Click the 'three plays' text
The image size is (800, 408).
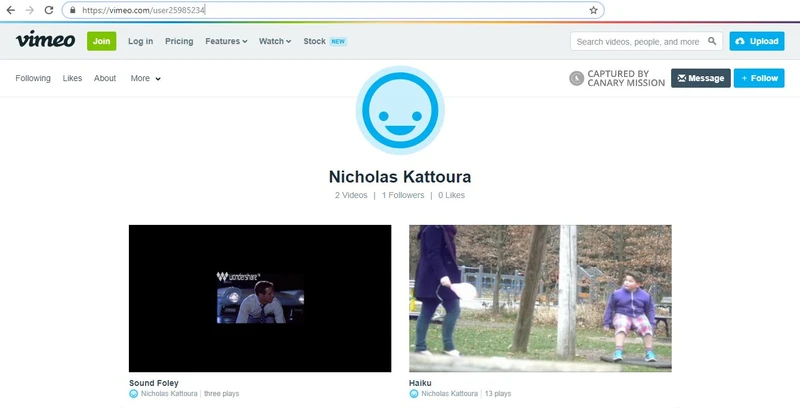click(221, 394)
